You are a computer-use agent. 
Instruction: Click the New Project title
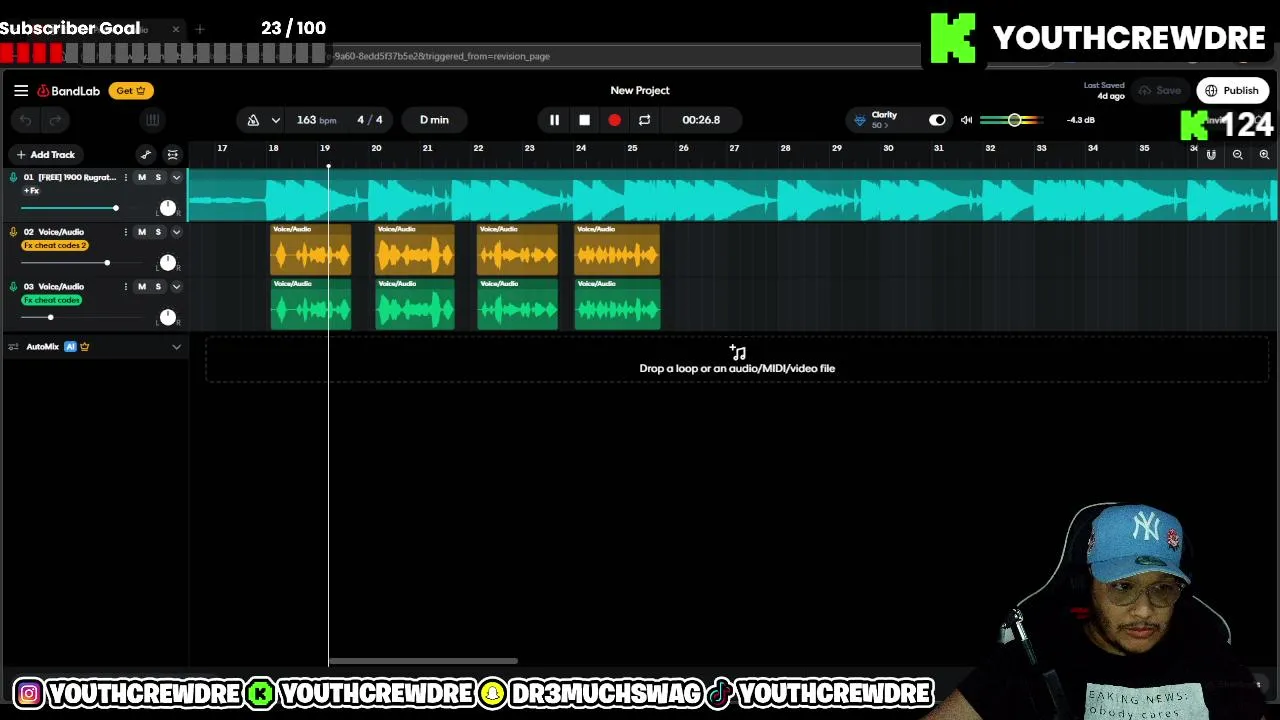(640, 90)
